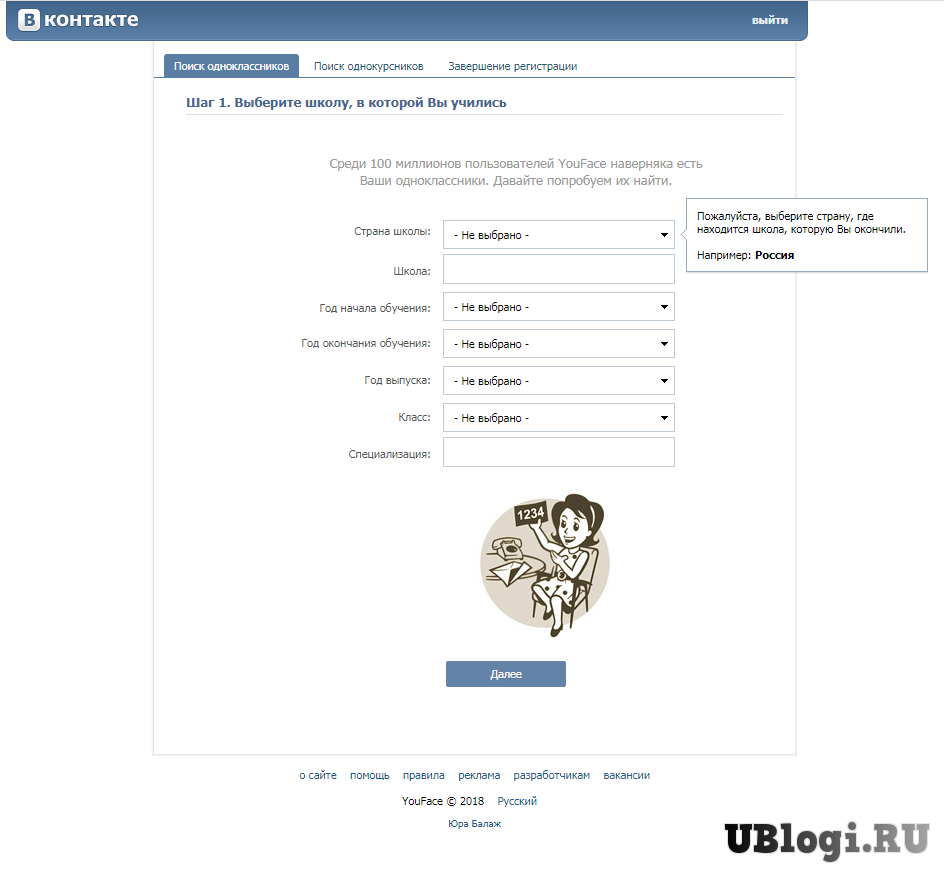This screenshot has height=874, width=944.
Task: Open the о сайте footer link
Action: tap(318, 775)
